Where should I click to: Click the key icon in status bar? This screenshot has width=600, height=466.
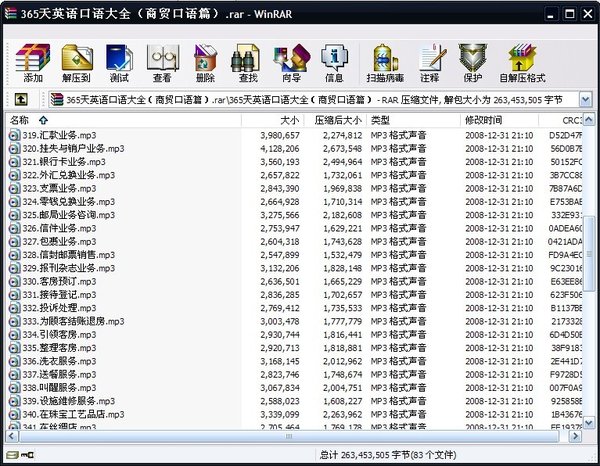(28, 455)
